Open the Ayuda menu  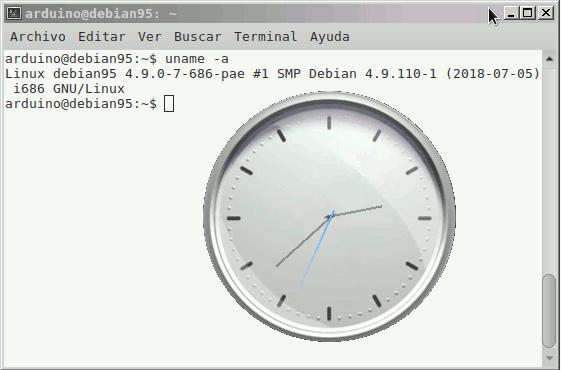tap(330, 36)
